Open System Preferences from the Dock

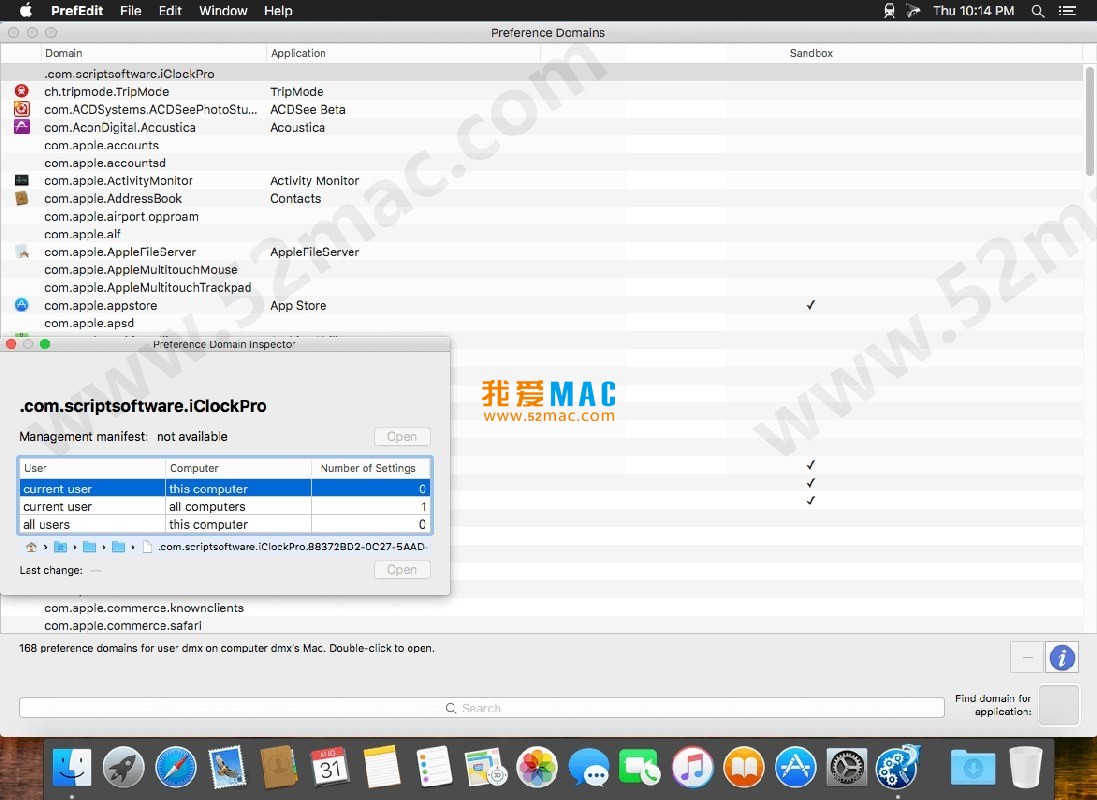(847, 768)
